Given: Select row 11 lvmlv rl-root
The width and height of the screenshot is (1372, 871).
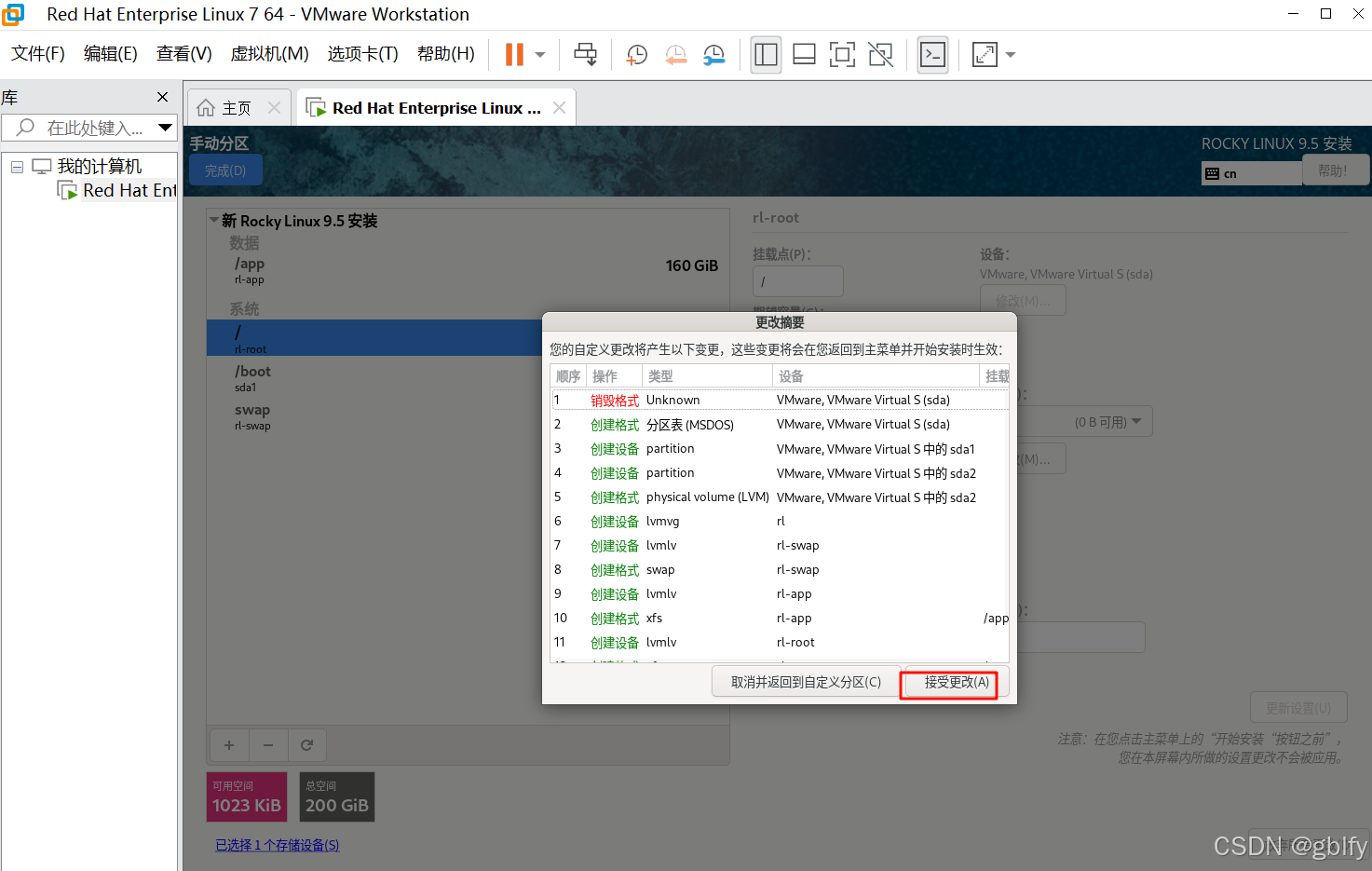Looking at the screenshot, I should [x=780, y=642].
